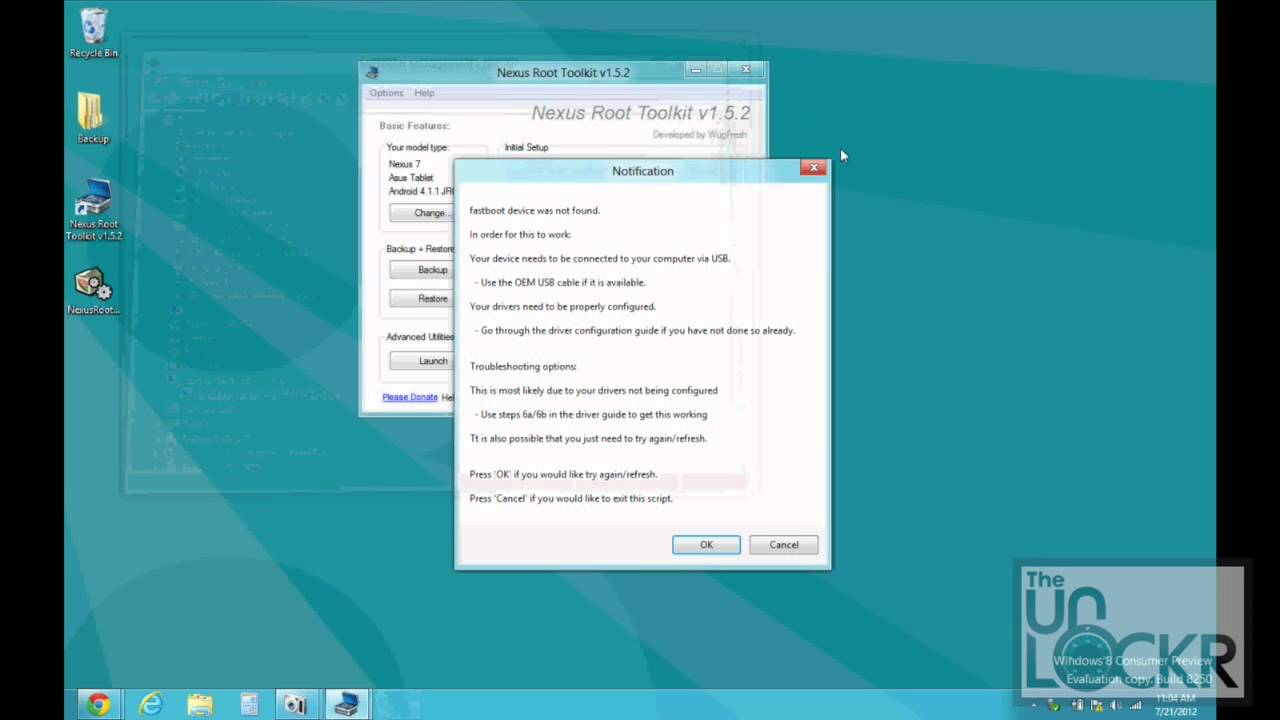Launch Nexus Root Toolkit v1.5.2 desktop shortcut
This screenshot has height=720, width=1280.
click(x=93, y=210)
